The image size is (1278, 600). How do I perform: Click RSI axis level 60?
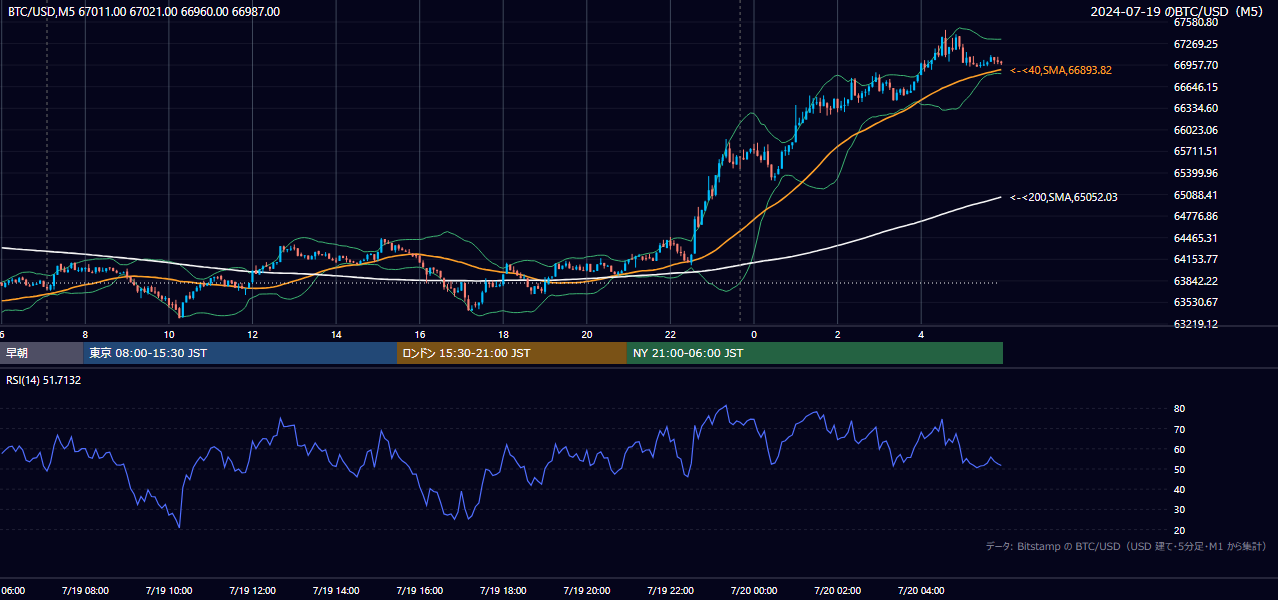1180,449
